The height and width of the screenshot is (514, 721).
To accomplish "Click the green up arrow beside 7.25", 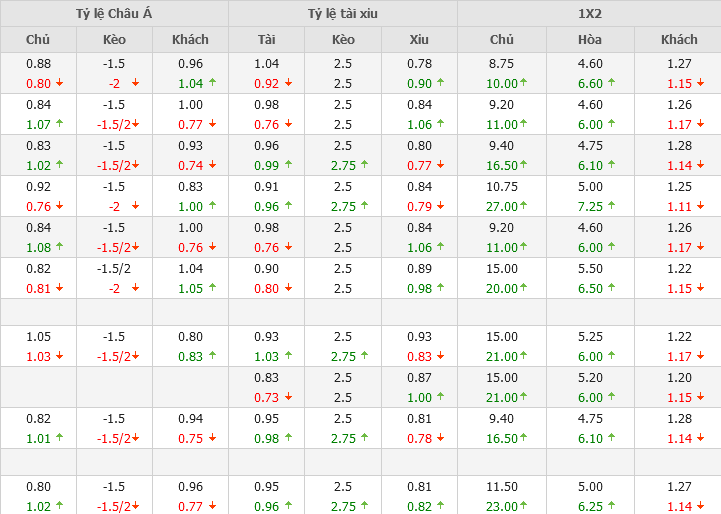I will [x=612, y=206].
